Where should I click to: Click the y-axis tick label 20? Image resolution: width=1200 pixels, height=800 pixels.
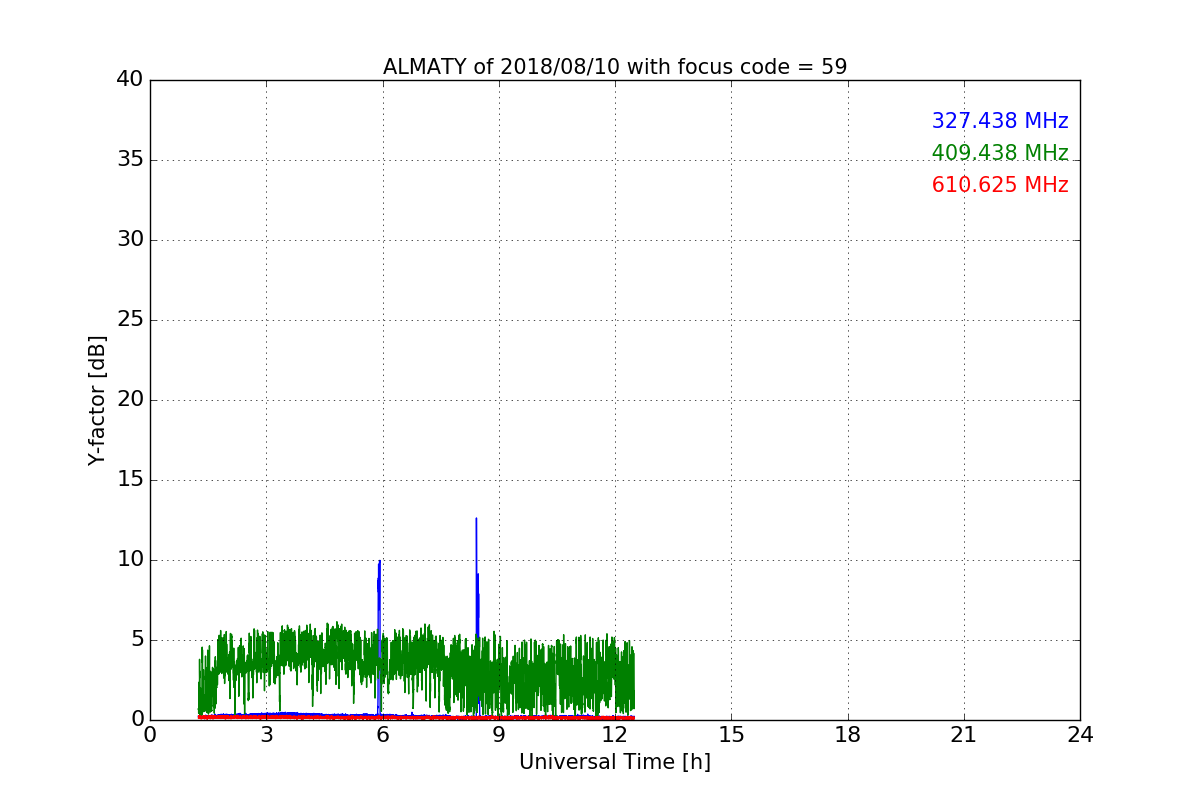click(130, 400)
